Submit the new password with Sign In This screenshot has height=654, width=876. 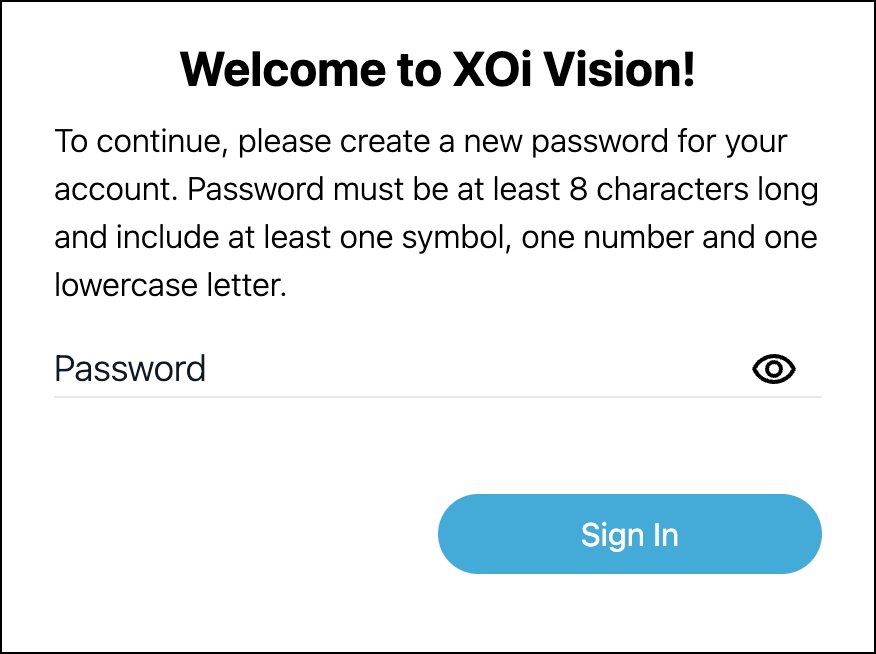point(629,534)
